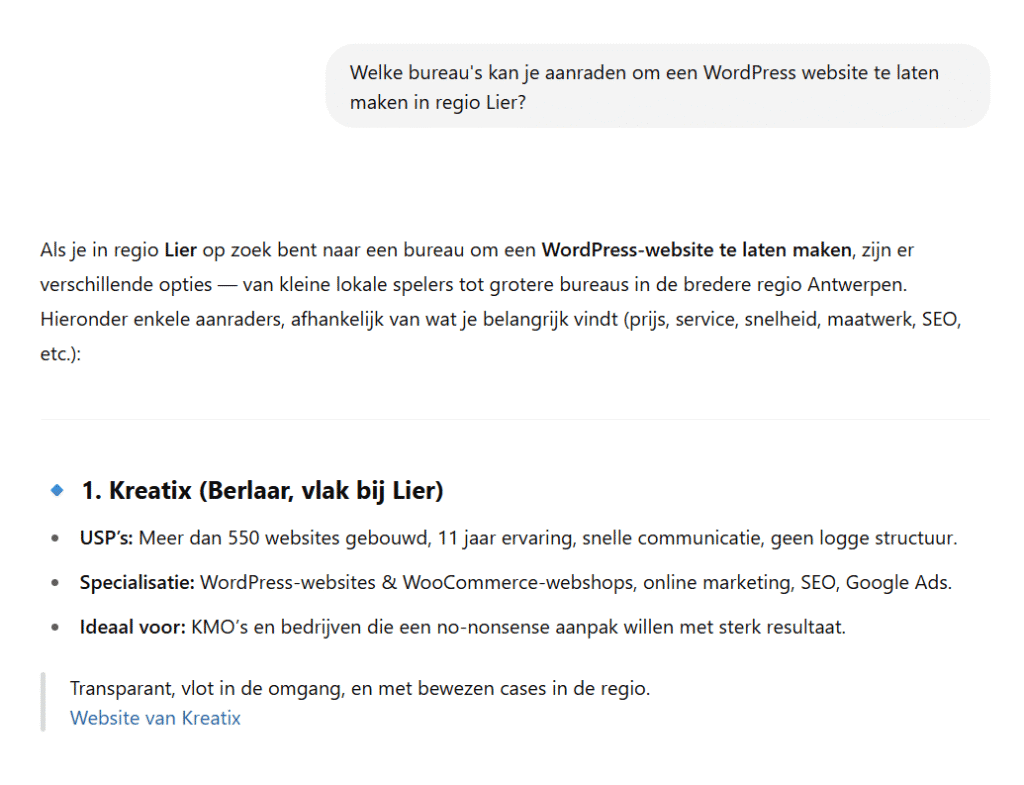Click the bold "Specialisatie:" label
This screenshot has height=785, width=1024.
[138, 583]
